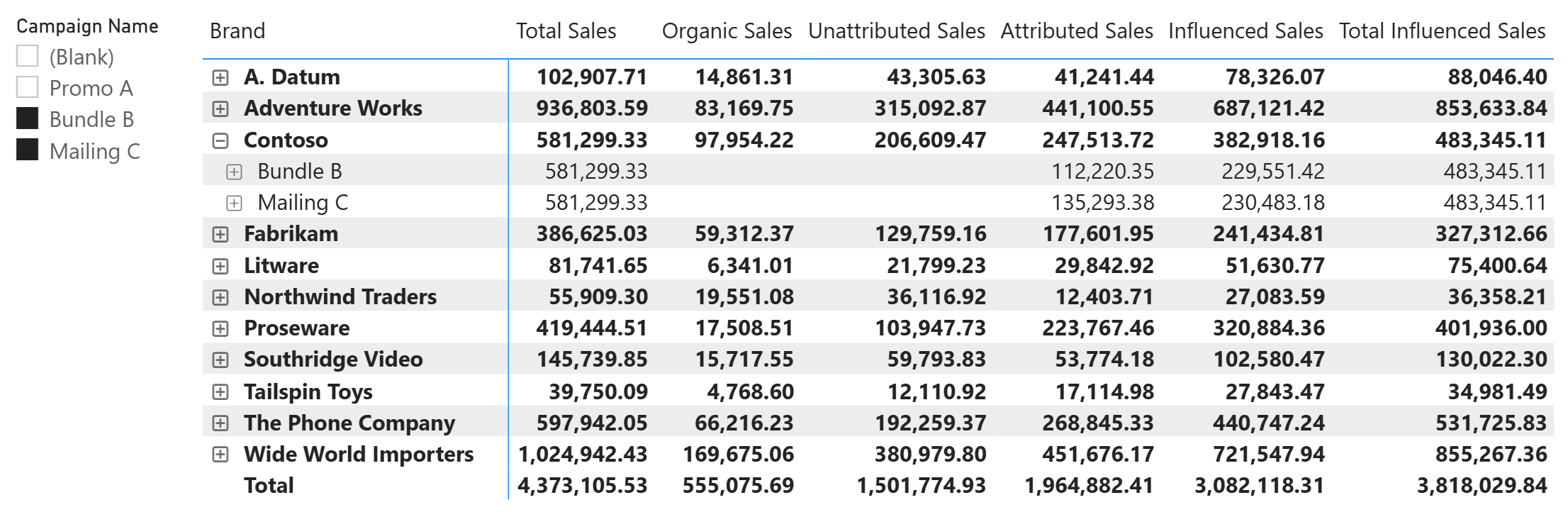Expand the Proseware brand row

pos(220,328)
